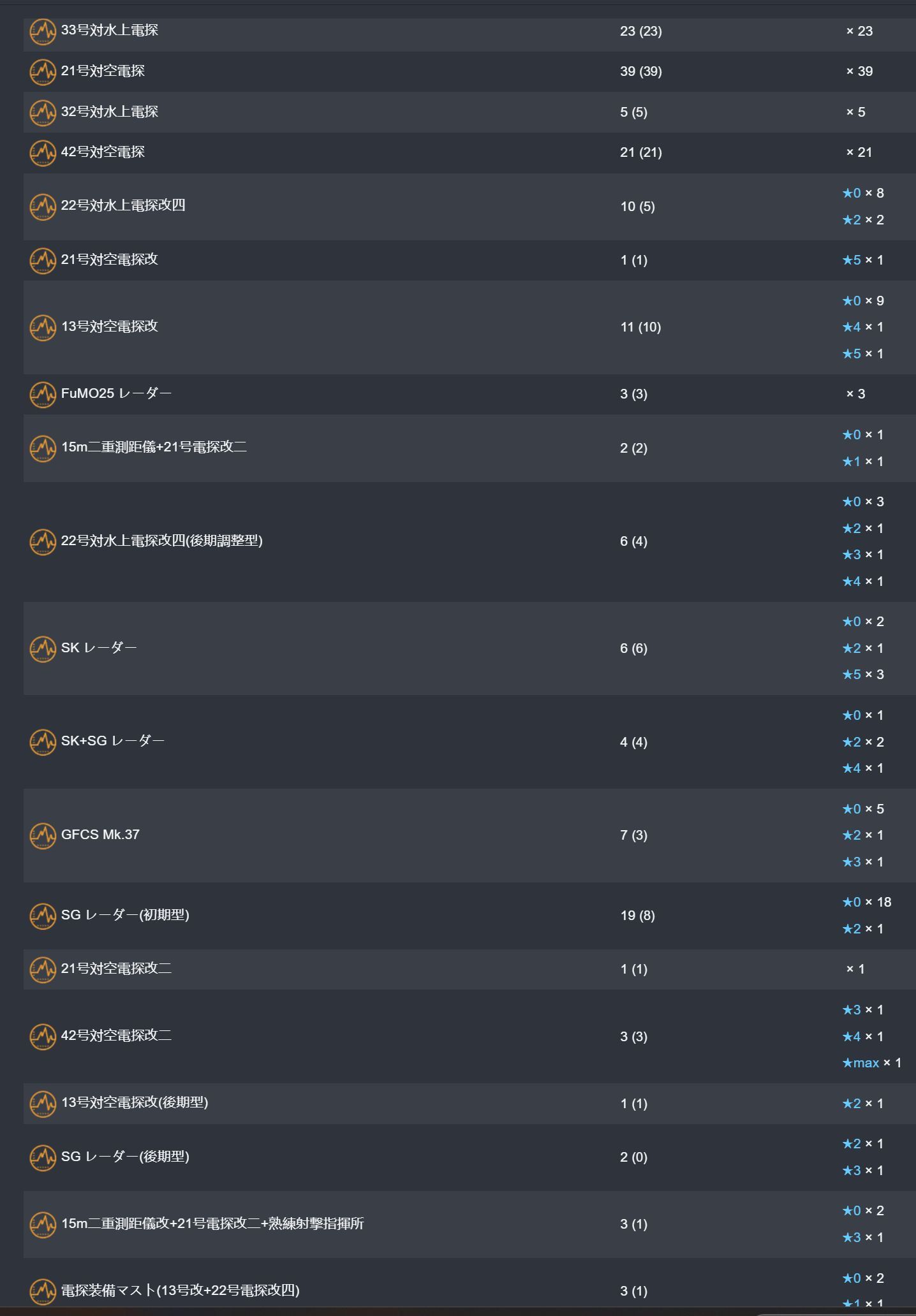The height and width of the screenshot is (1316, 916).
Task: Select the 22号対水上電探改四(後期調整型) row
Action: coord(469,541)
